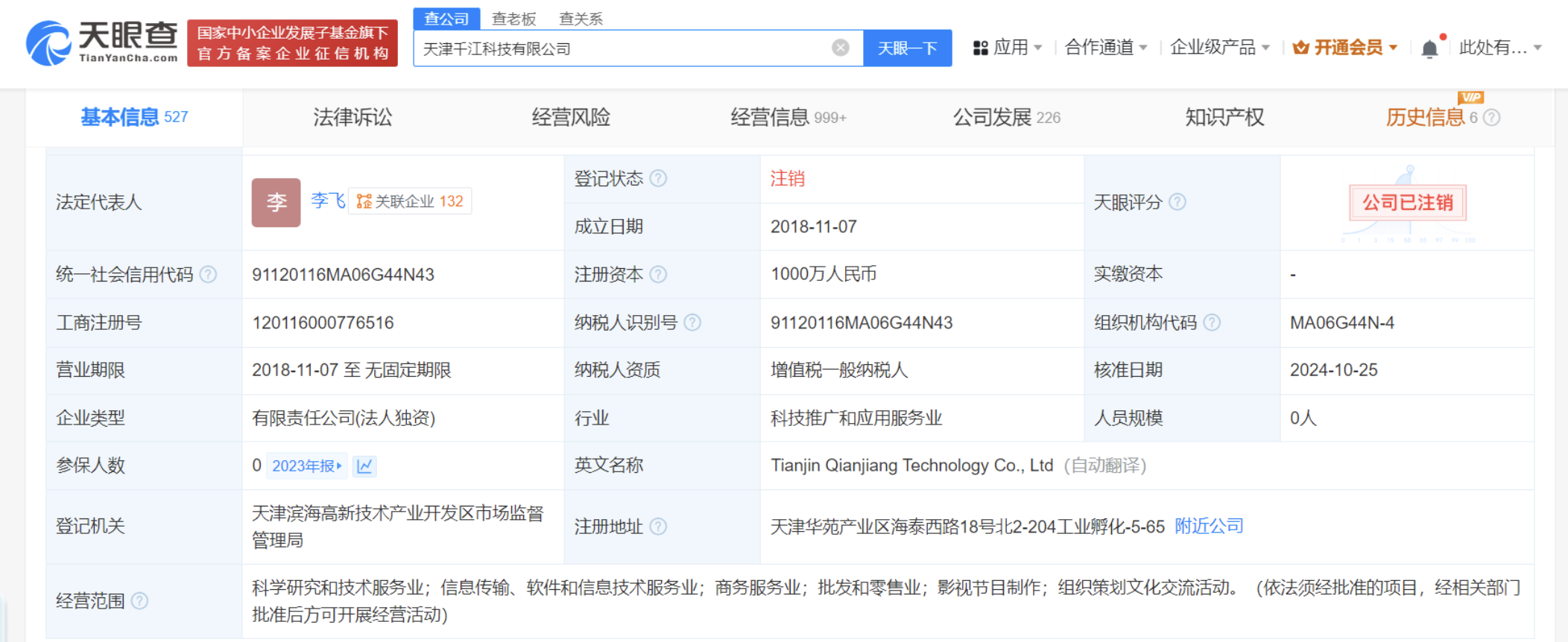Image resolution: width=1568 pixels, height=642 pixels.
Task: Open the 附近公司 link
Action: point(1209,527)
